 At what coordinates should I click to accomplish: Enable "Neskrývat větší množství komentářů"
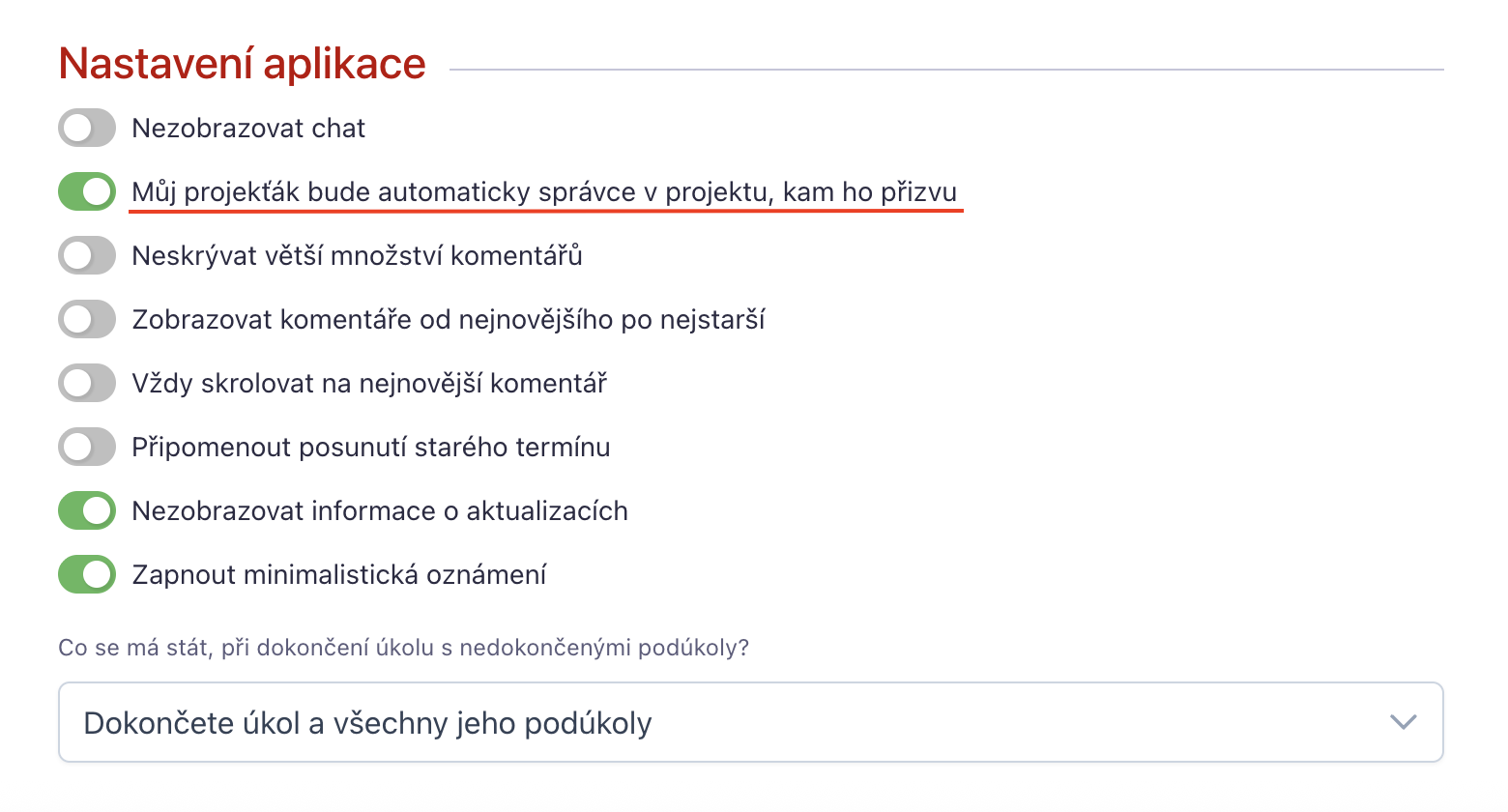point(86,255)
